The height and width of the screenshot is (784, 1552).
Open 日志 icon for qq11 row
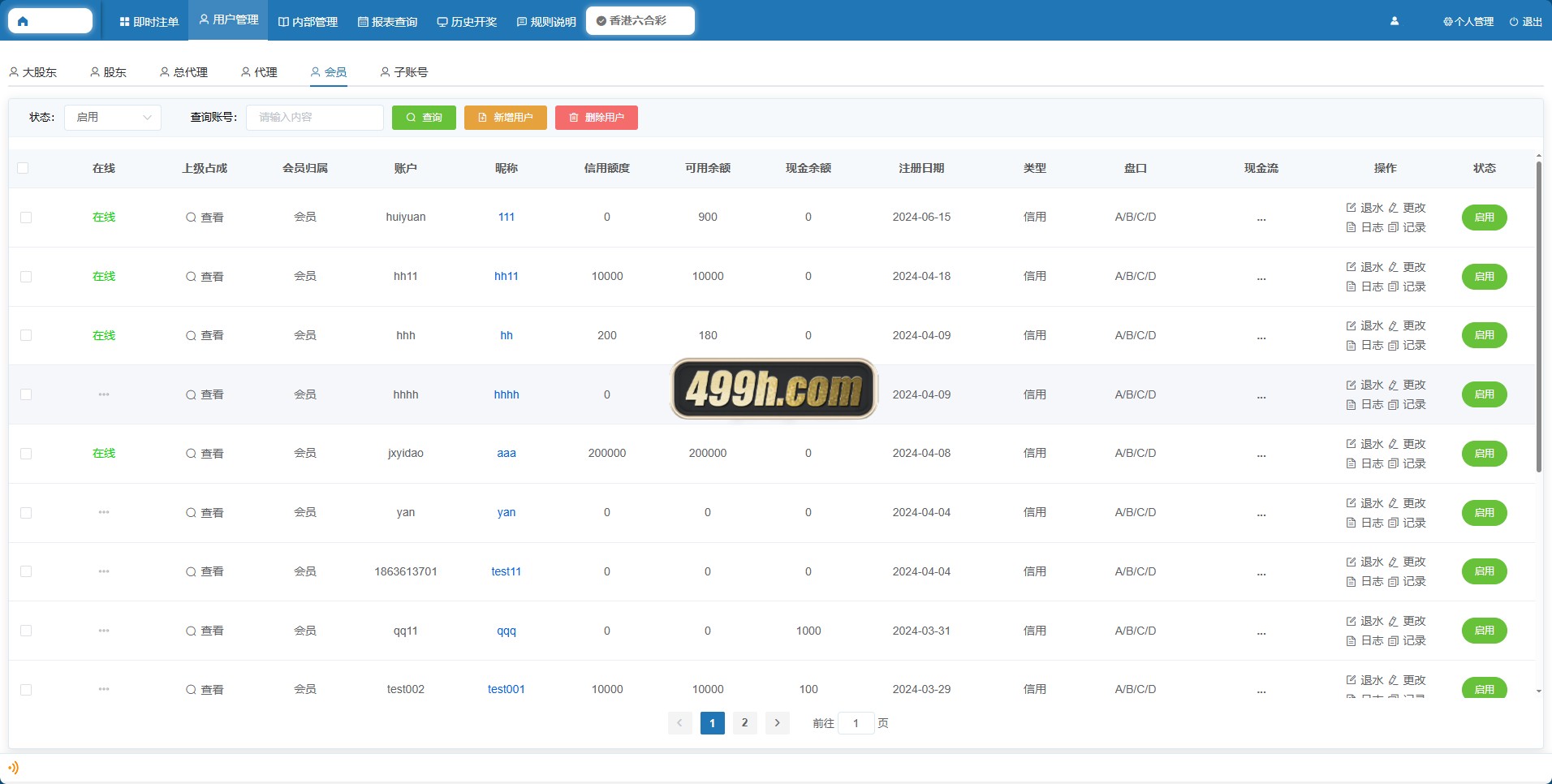click(1351, 640)
